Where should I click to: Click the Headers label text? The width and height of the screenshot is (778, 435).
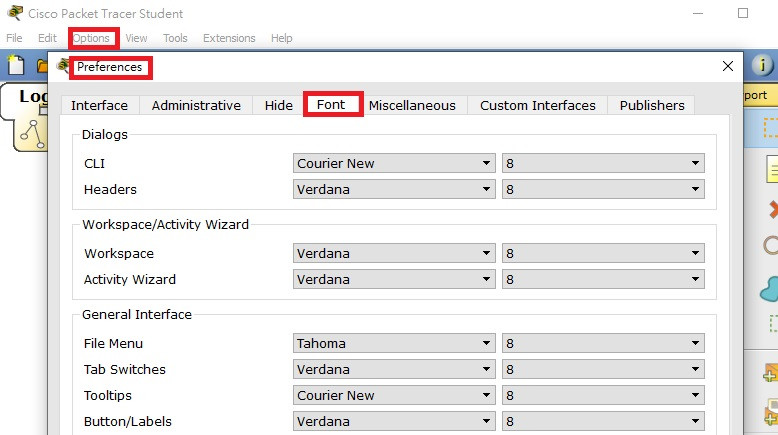pos(110,189)
